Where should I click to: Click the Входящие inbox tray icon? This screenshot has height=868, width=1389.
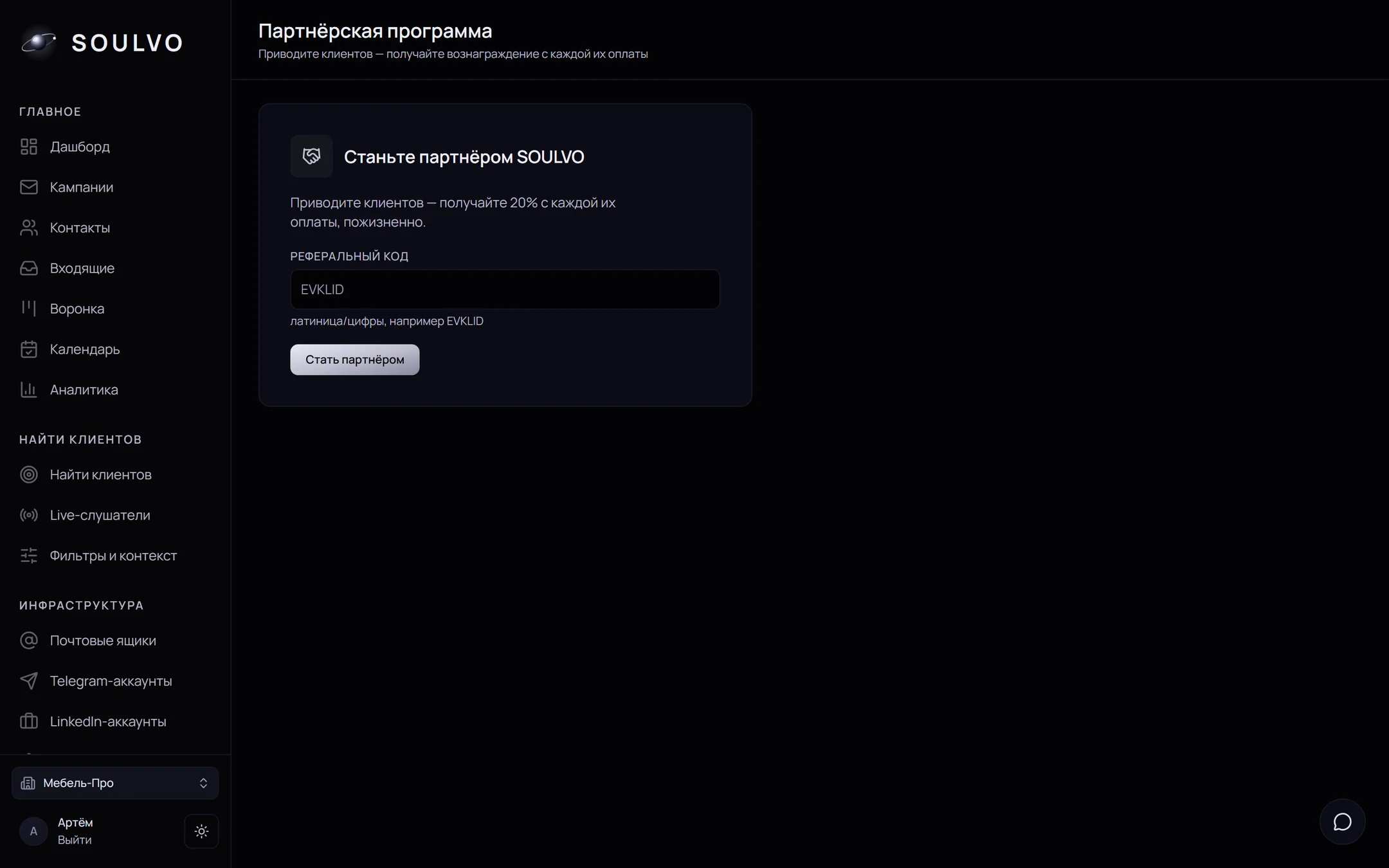pyautogui.click(x=29, y=268)
